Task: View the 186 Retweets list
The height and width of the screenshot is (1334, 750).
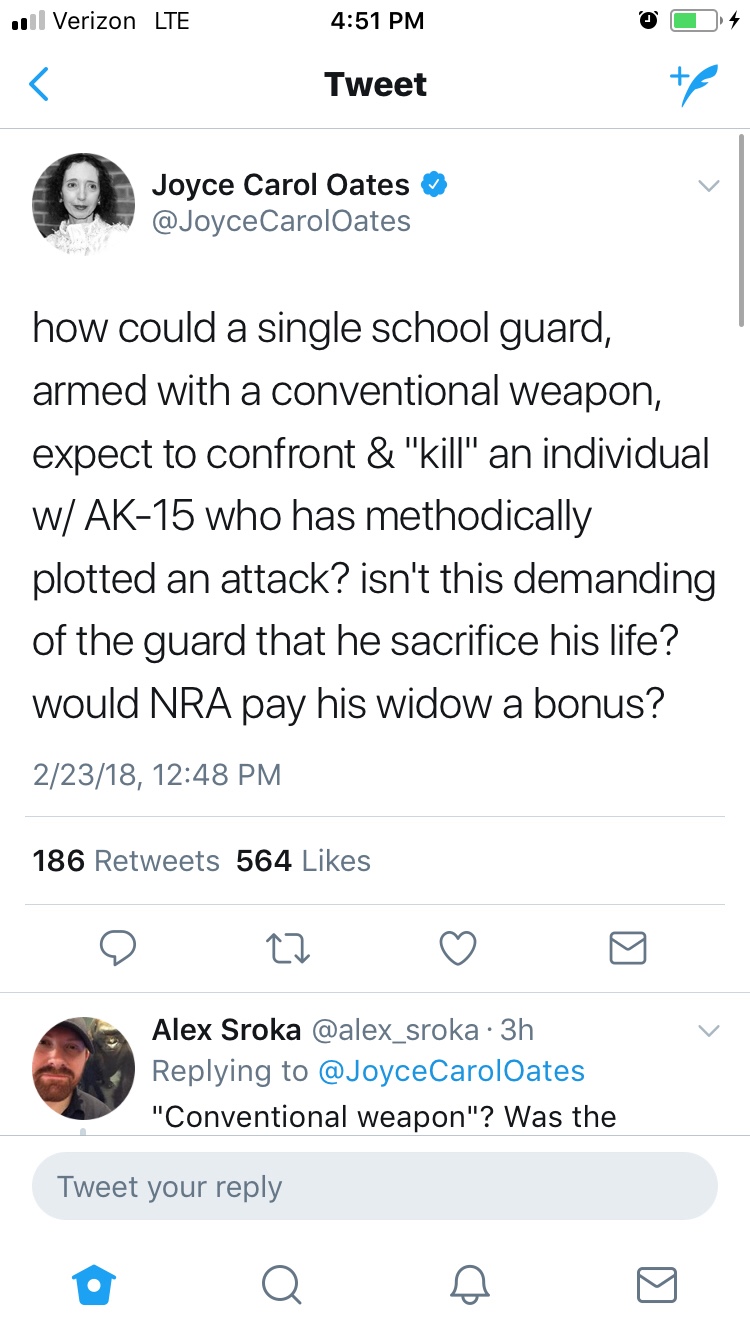Action: click(x=126, y=861)
